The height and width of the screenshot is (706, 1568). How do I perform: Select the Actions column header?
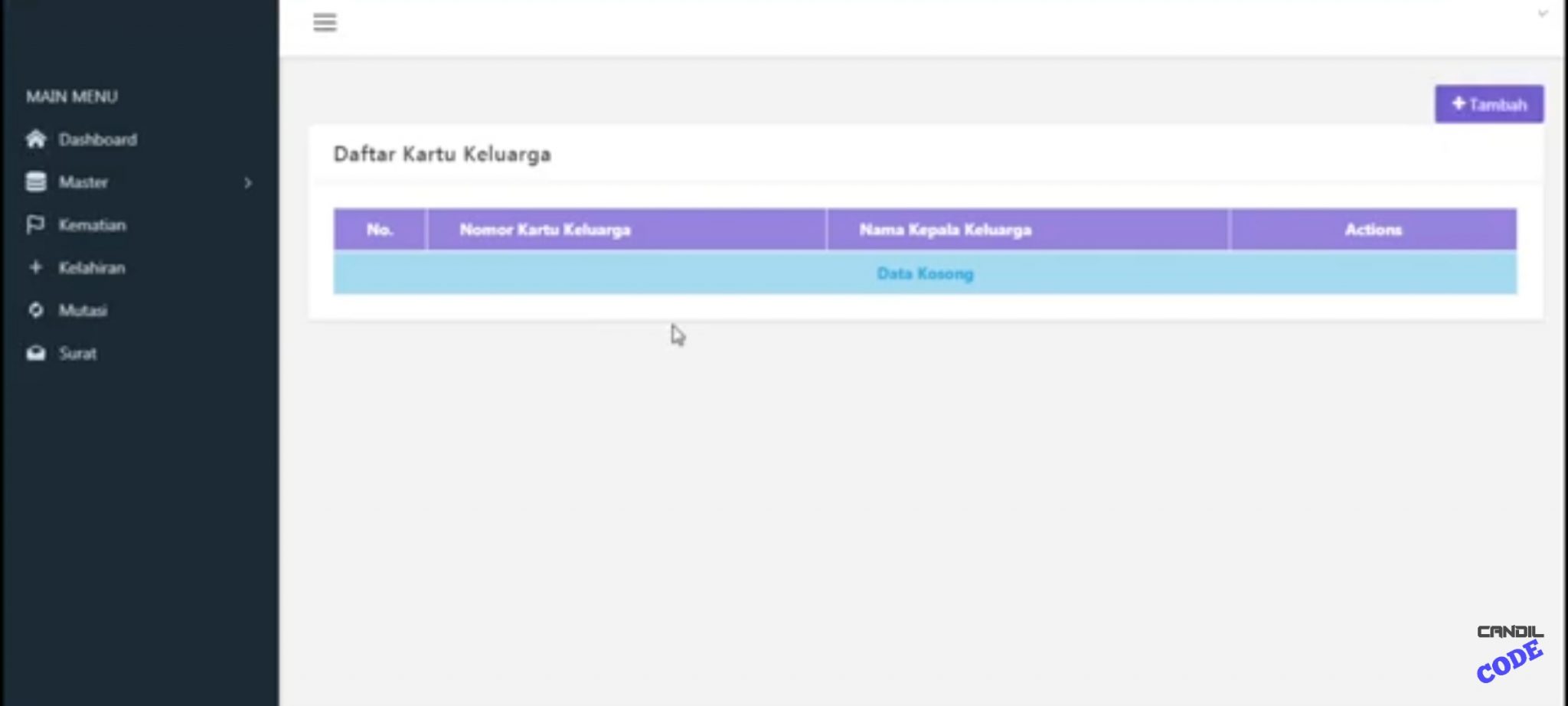tap(1374, 229)
